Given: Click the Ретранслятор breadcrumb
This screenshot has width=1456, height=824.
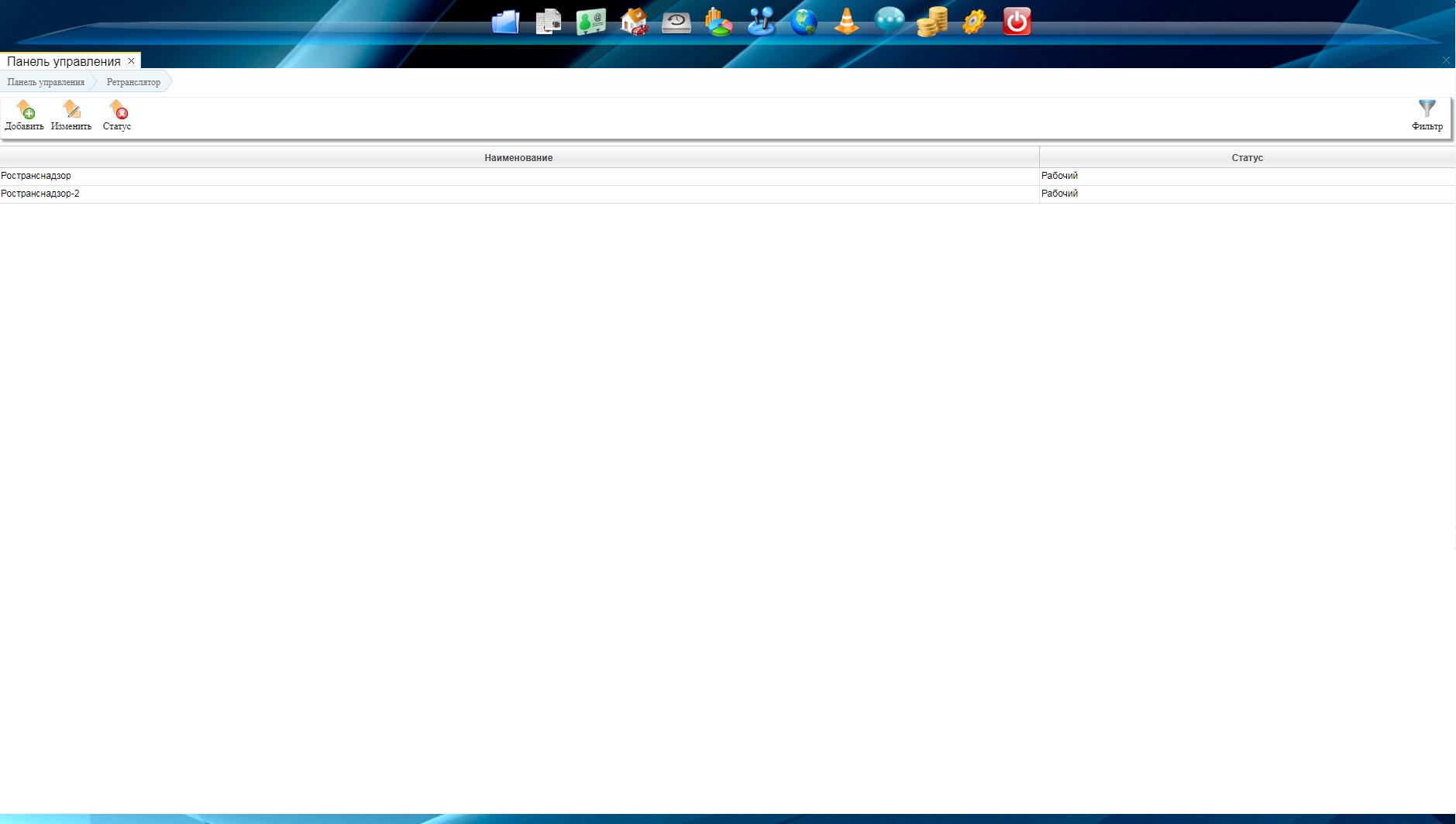Looking at the screenshot, I should click(133, 82).
